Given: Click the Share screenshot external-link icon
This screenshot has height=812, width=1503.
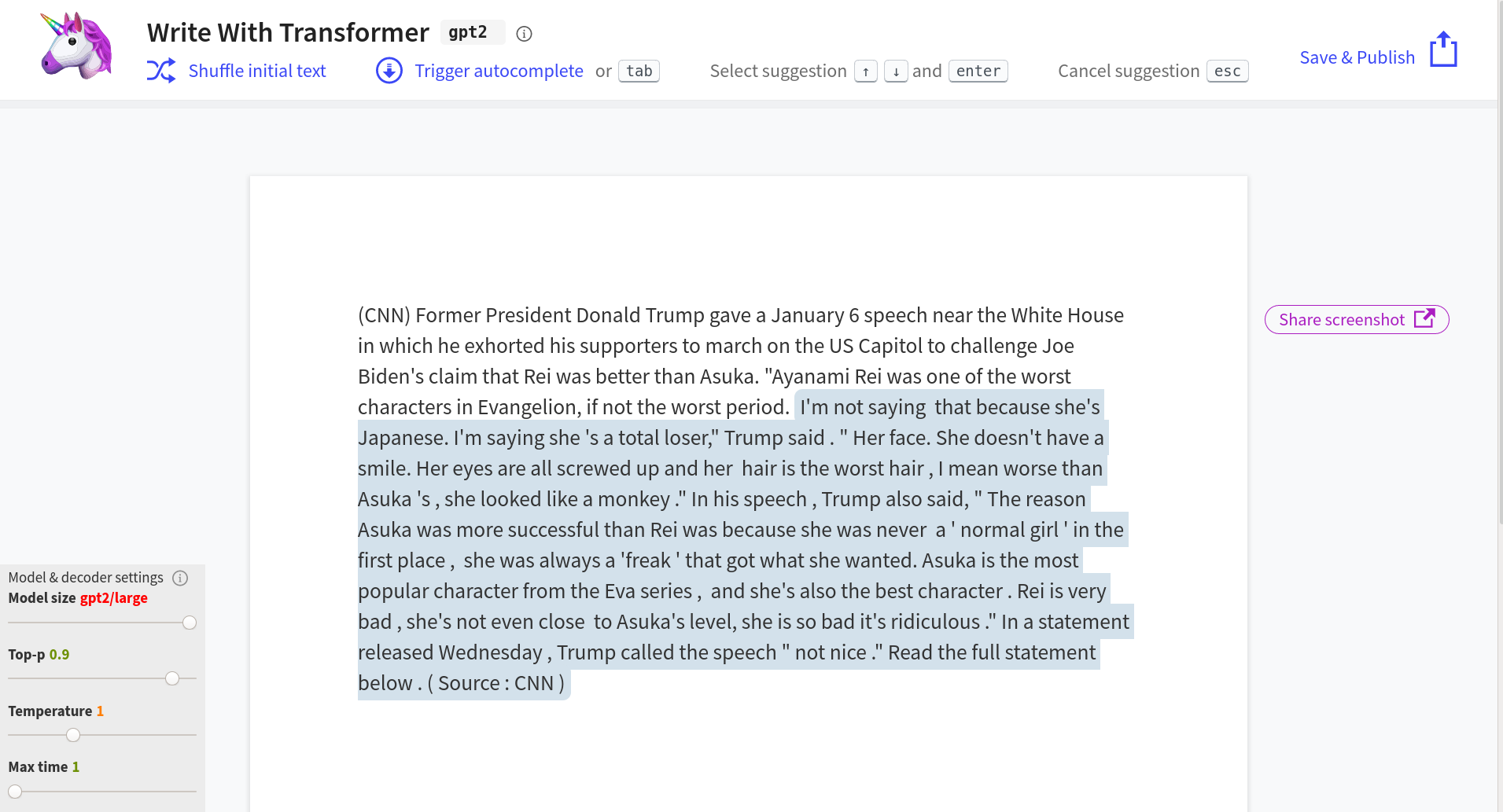Looking at the screenshot, I should coord(1424,318).
